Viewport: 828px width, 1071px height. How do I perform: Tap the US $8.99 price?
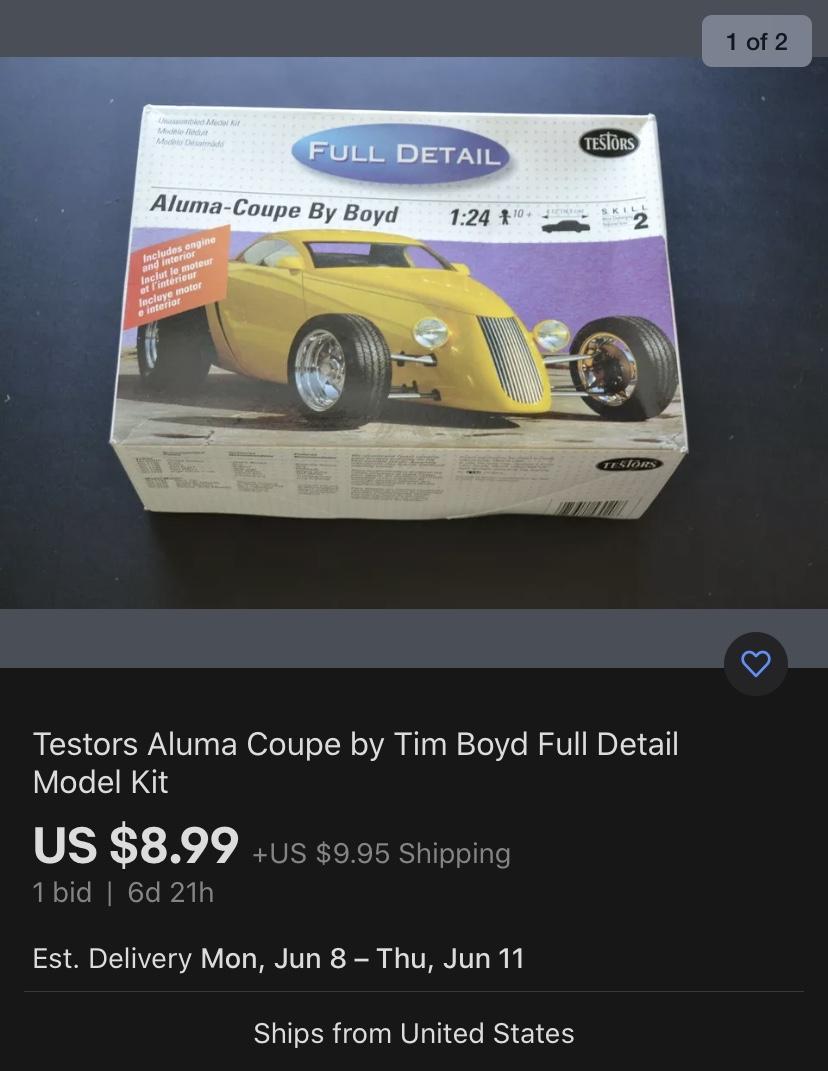tap(136, 846)
